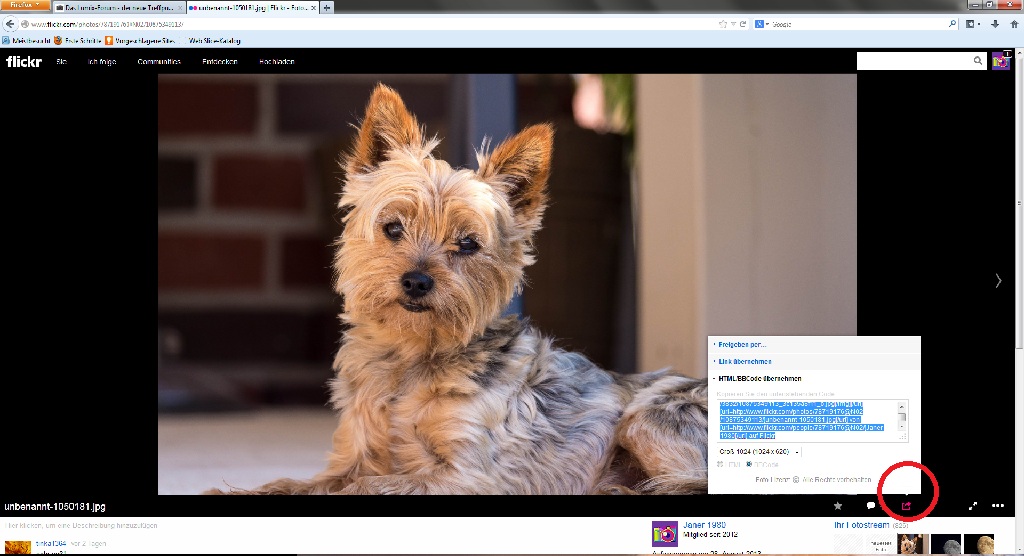
Task: Click the Firefox address bar URL
Action: pos(107,24)
